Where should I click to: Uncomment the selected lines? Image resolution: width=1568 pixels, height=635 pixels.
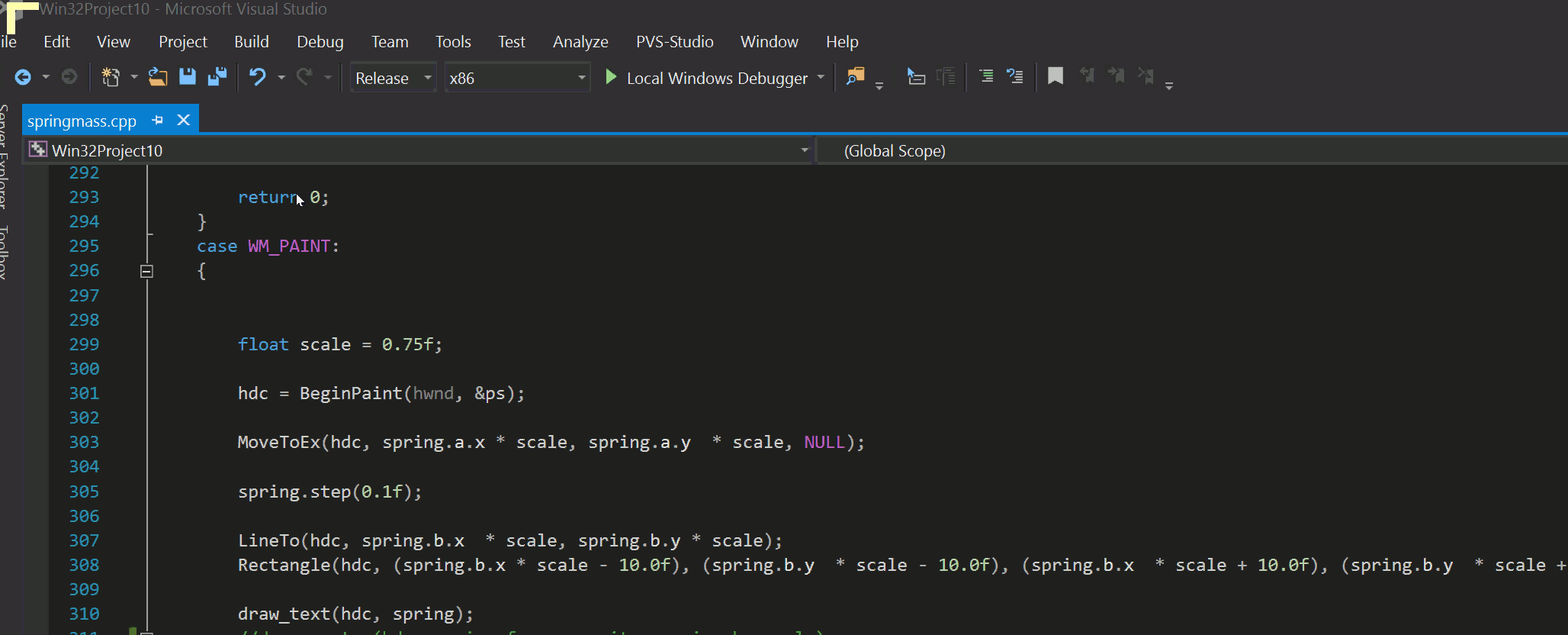click(x=1015, y=76)
